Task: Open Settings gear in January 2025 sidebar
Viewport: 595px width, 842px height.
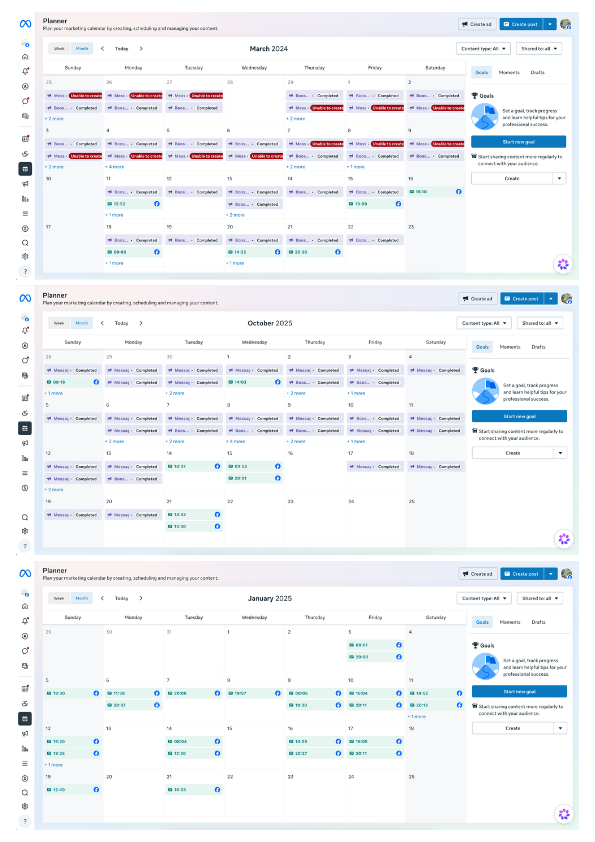Action: [25, 807]
